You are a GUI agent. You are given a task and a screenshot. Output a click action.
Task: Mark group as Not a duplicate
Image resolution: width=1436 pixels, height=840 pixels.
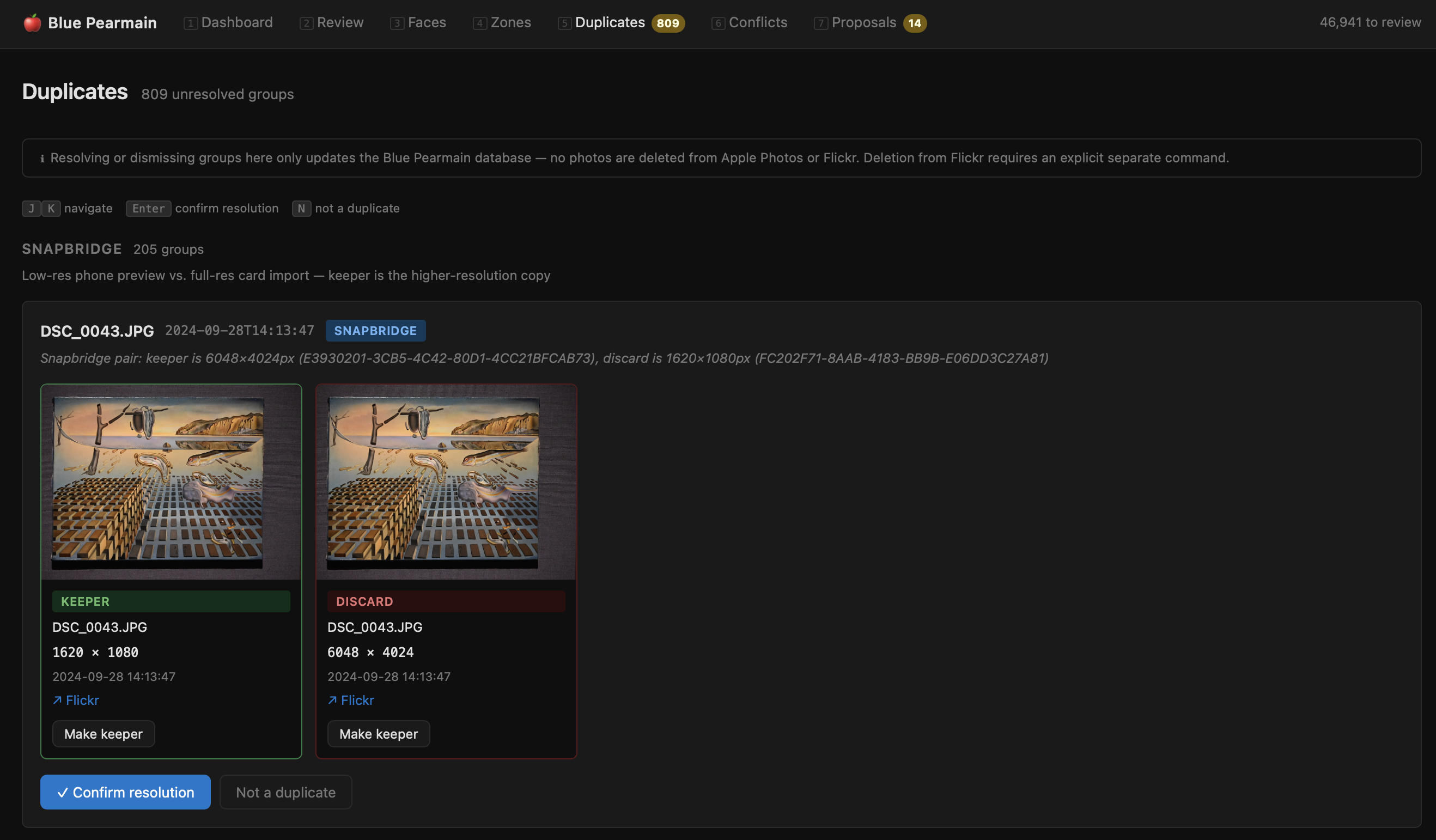pyautogui.click(x=285, y=792)
